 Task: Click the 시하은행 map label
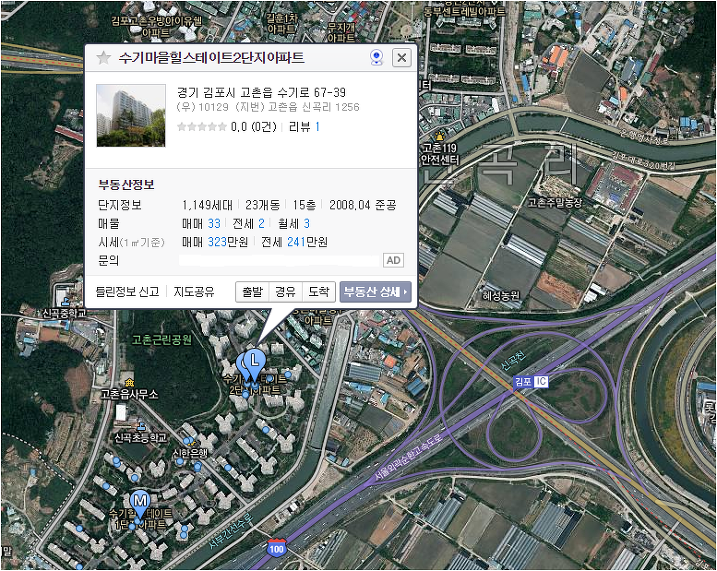pos(190,453)
